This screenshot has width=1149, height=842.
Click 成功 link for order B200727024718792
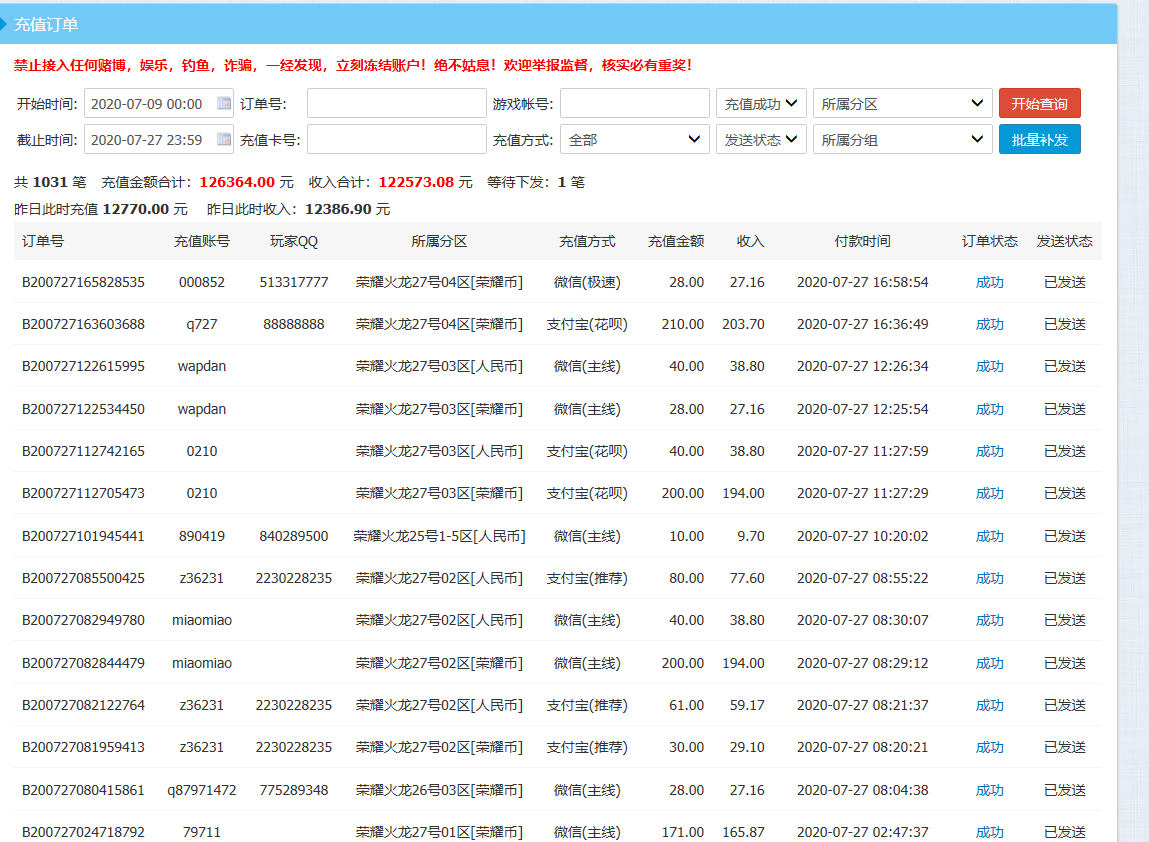[989, 832]
